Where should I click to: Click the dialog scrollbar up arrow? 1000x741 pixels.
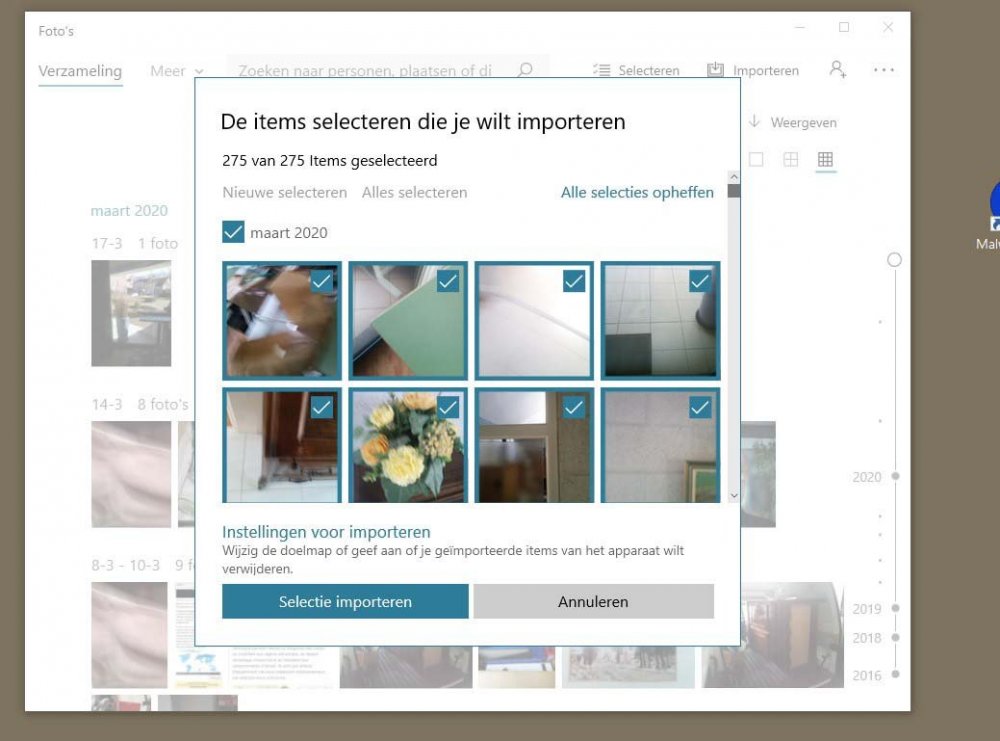[733, 177]
